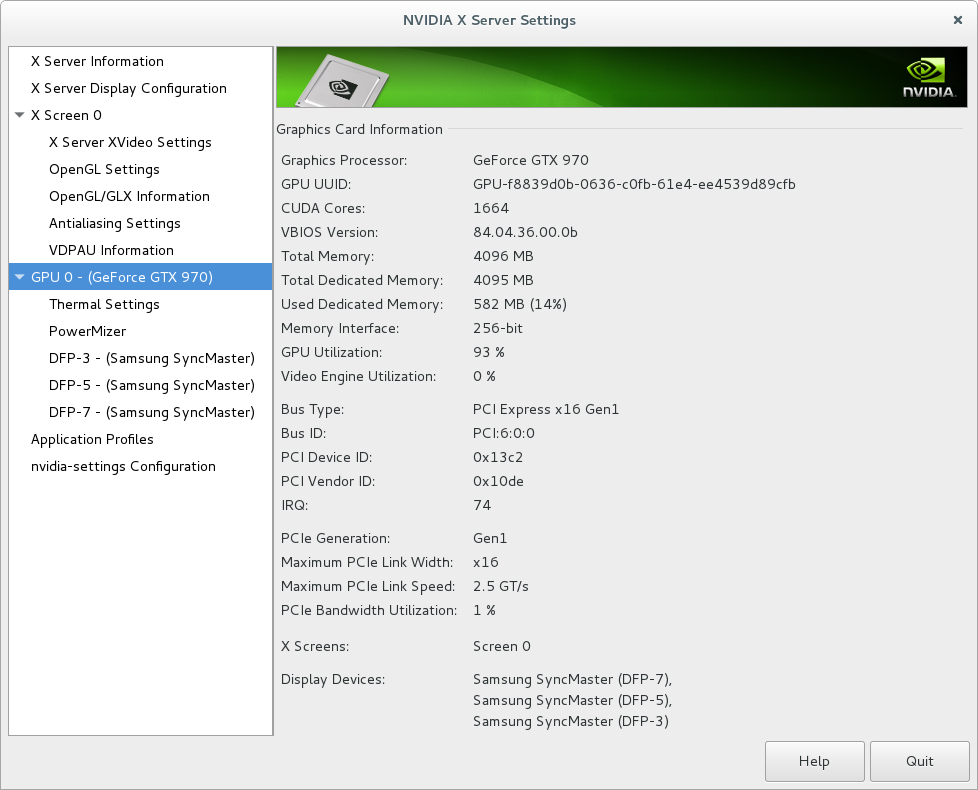The image size is (978, 790).
Task: Click the IRQ value 74
Action: pyautogui.click(x=482, y=506)
